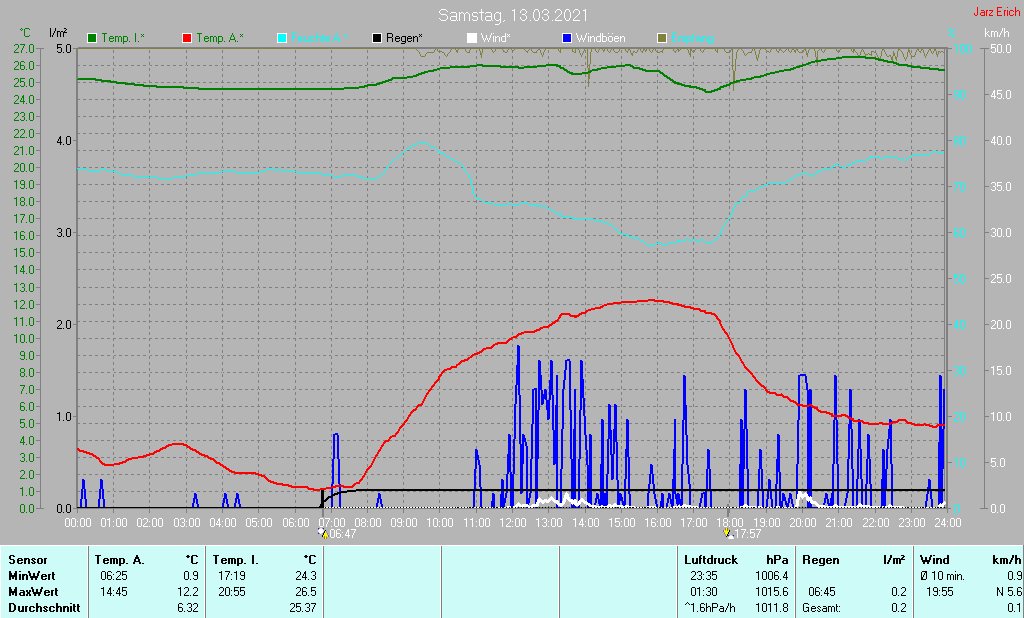Click the 'Wind' table column header

(935, 560)
